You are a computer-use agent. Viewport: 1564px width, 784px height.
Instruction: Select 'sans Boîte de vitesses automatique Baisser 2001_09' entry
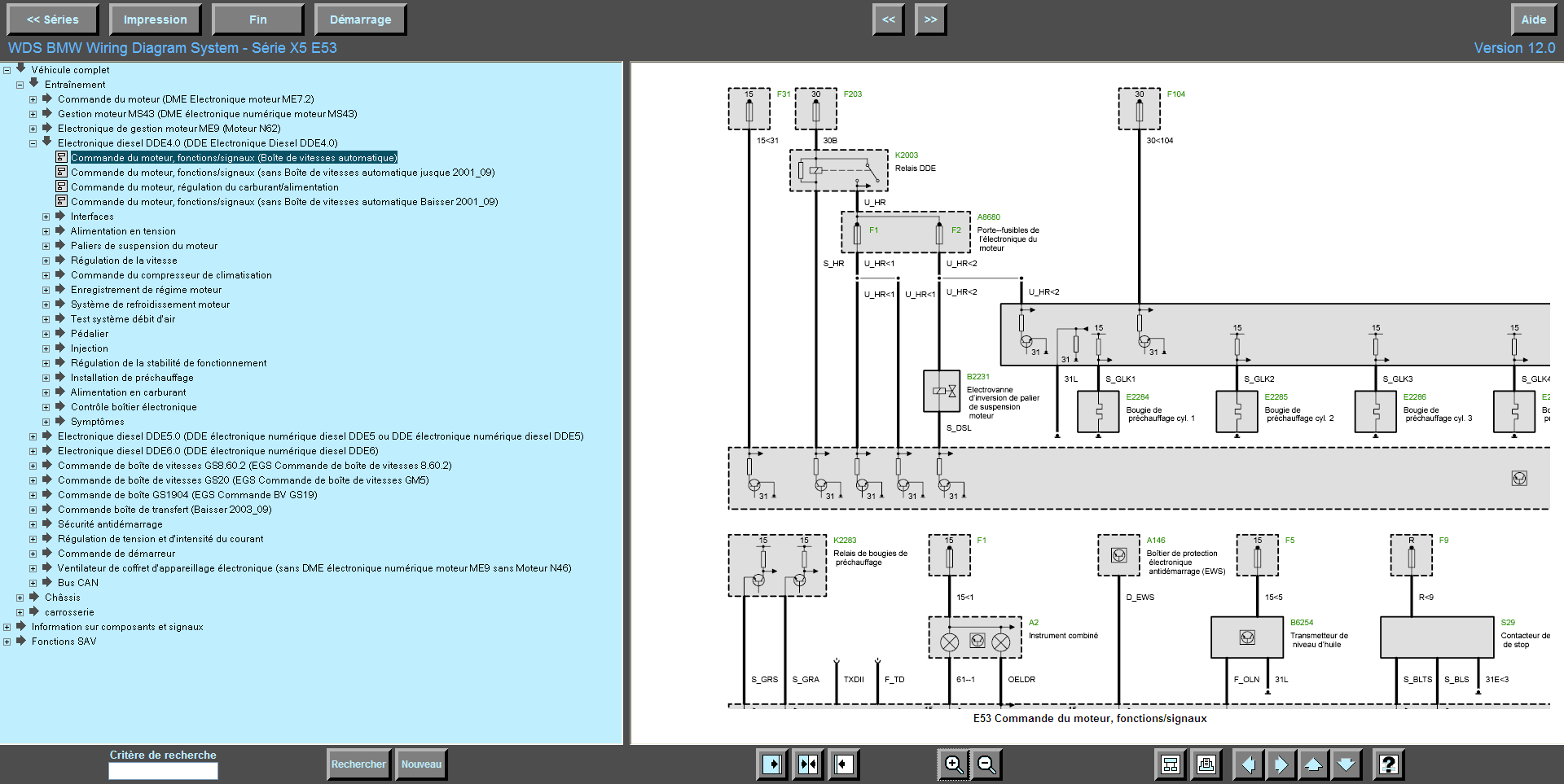coord(284,202)
